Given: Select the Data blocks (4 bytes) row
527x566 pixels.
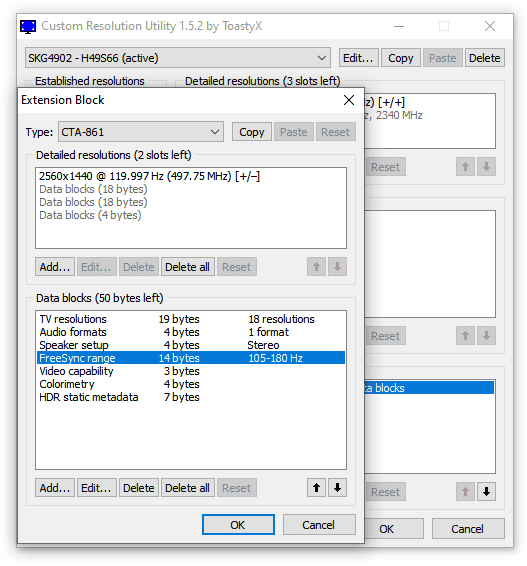Looking at the screenshot, I should pos(191,215).
